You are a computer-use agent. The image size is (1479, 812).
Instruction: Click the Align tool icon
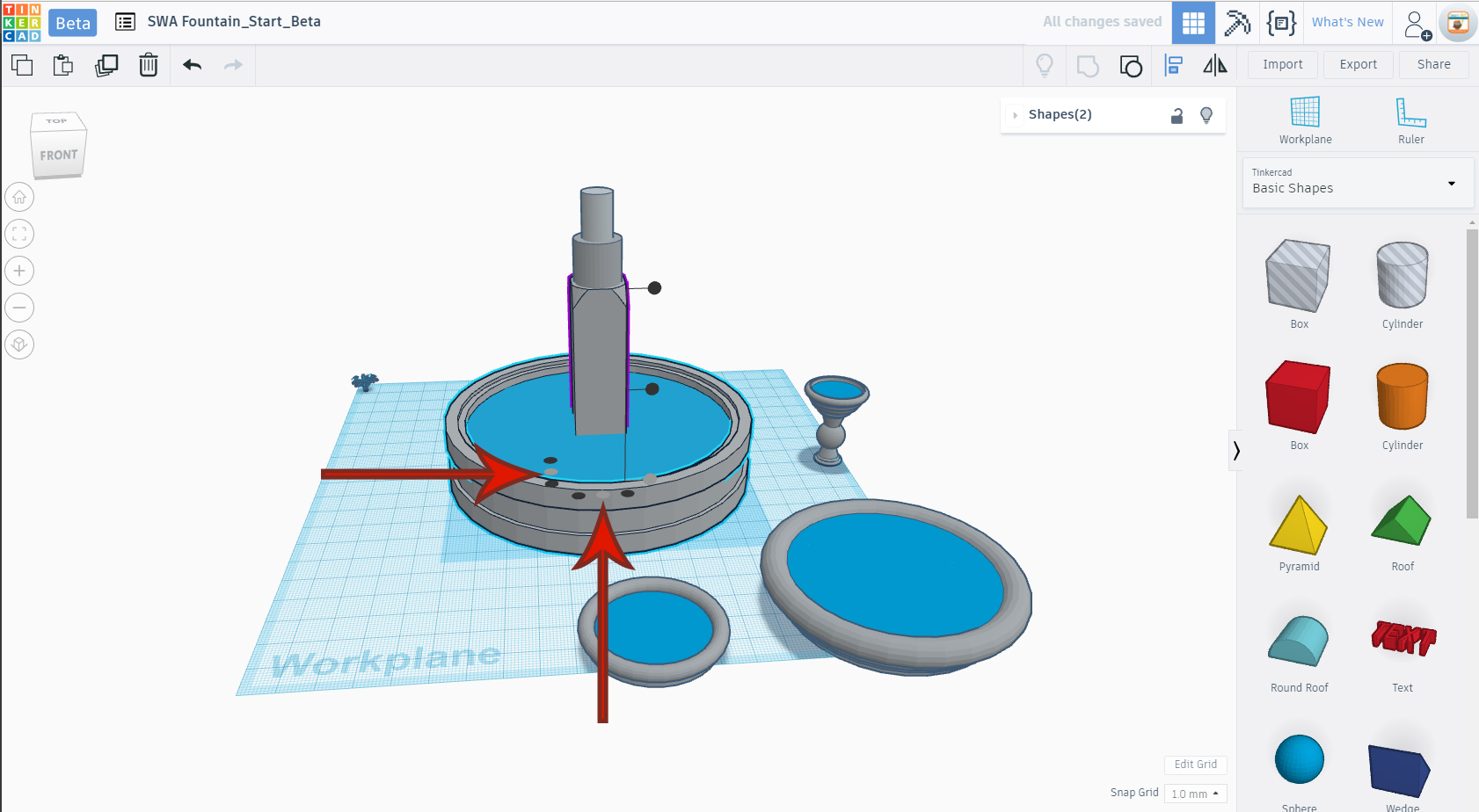[x=1173, y=65]
